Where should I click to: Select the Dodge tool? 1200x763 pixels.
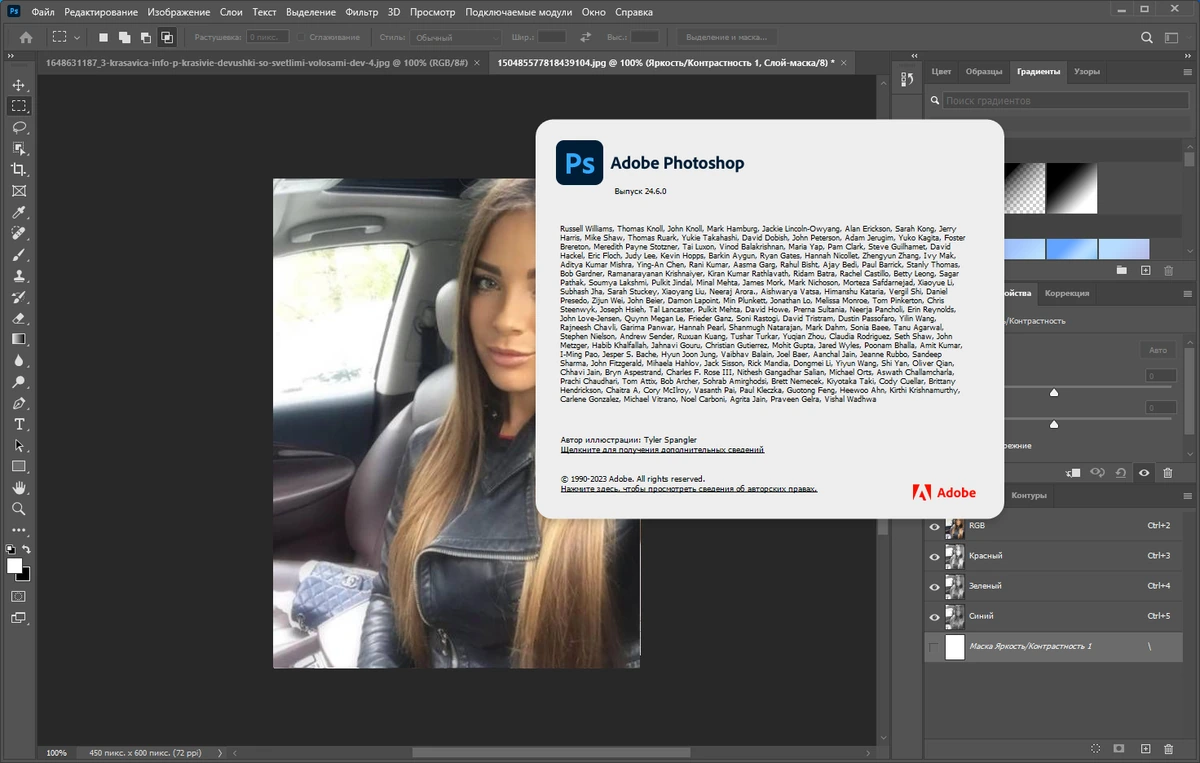coord(19,382)
